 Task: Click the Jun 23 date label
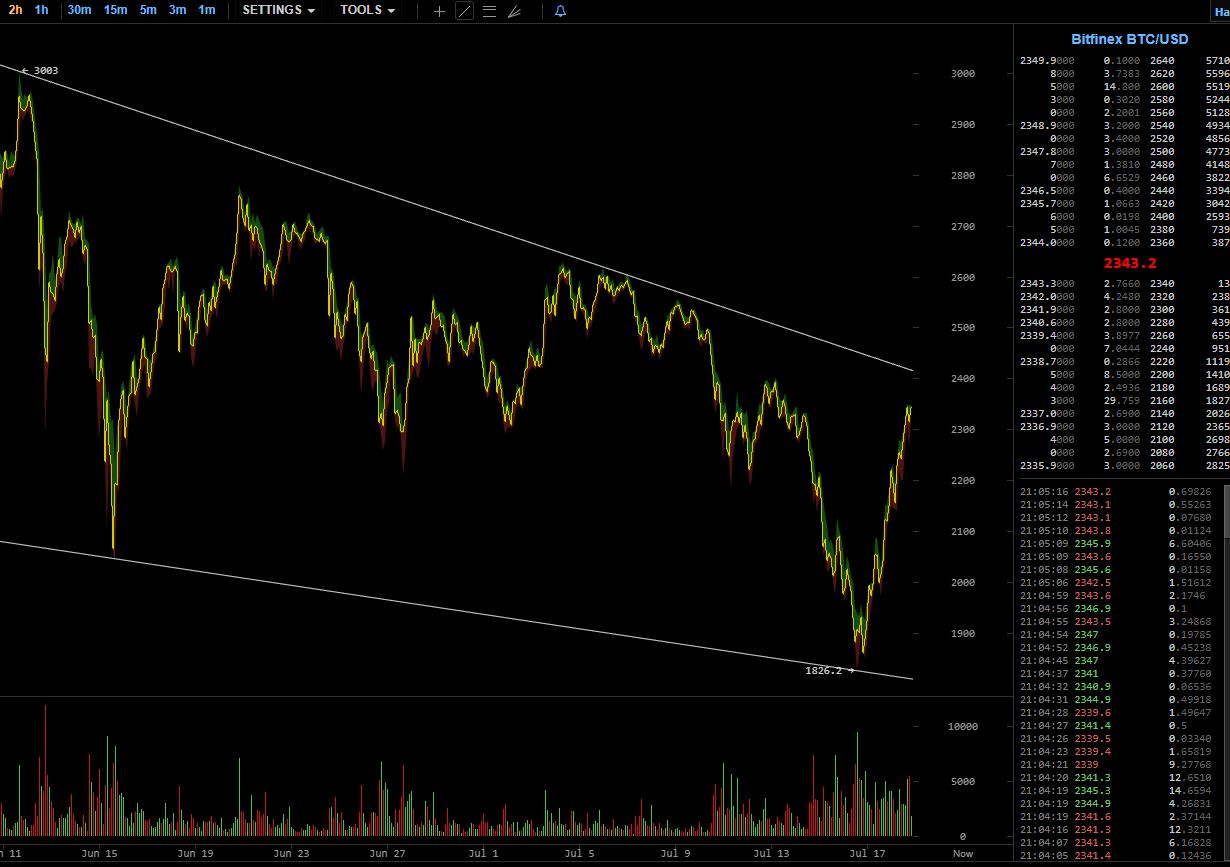click(x=291, y=854)
